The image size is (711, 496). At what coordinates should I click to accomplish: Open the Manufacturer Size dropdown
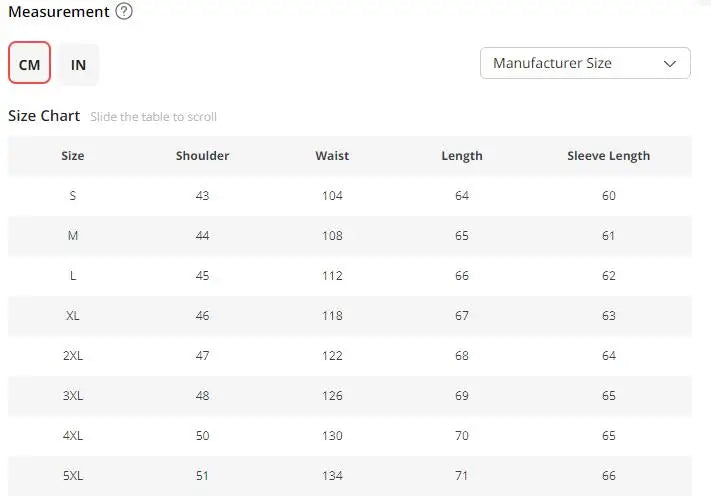[x=584, y=63]
